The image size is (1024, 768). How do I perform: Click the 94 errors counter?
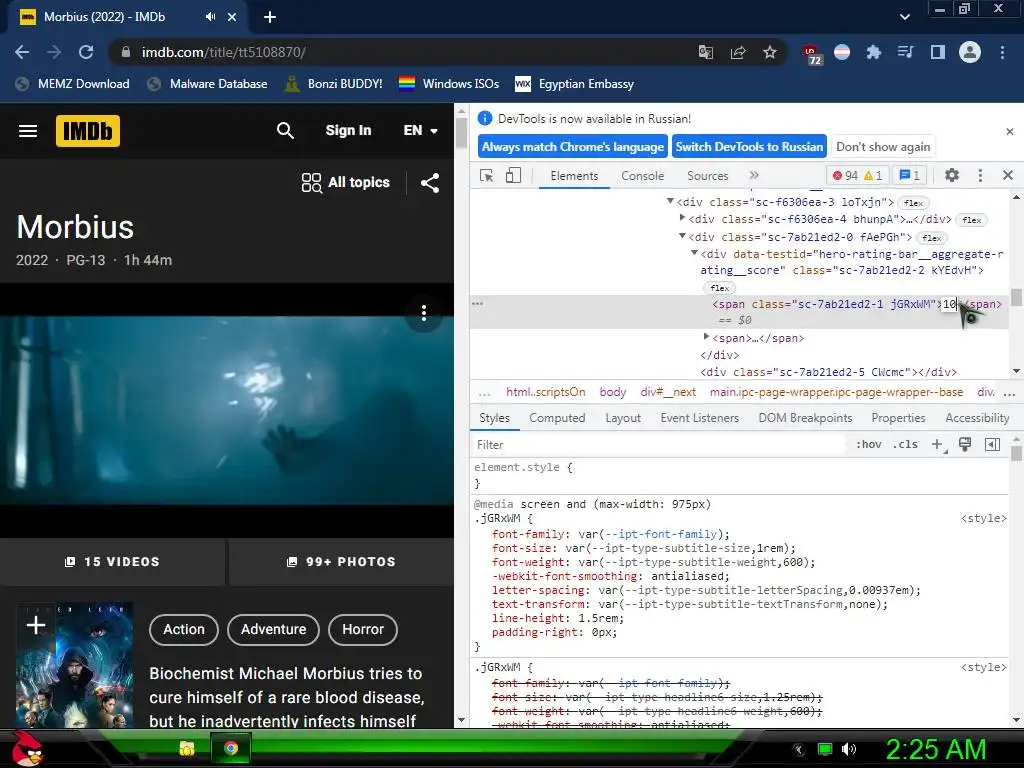coord(844,175)
